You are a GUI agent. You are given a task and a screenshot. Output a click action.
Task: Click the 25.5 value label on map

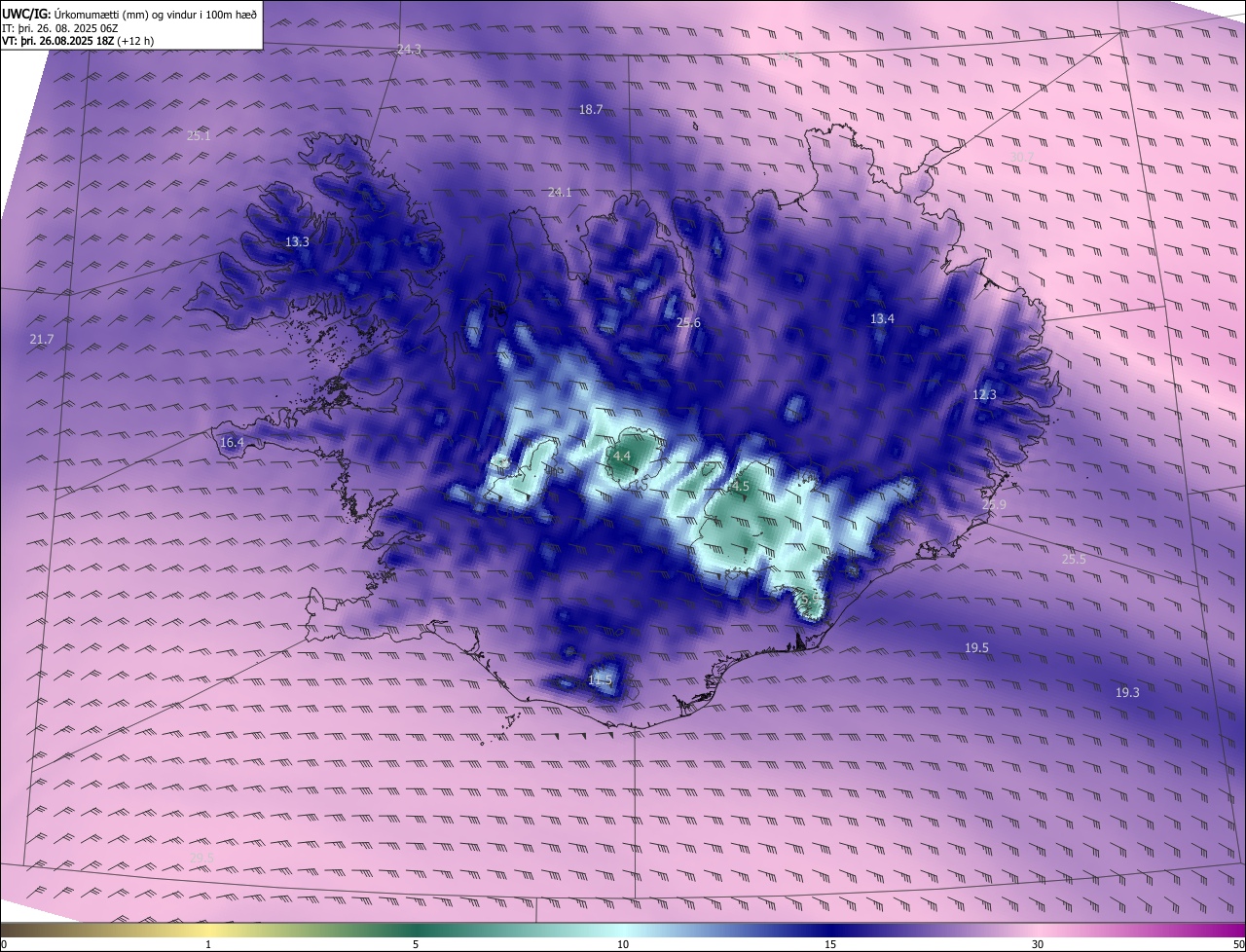pos(1074,560)
